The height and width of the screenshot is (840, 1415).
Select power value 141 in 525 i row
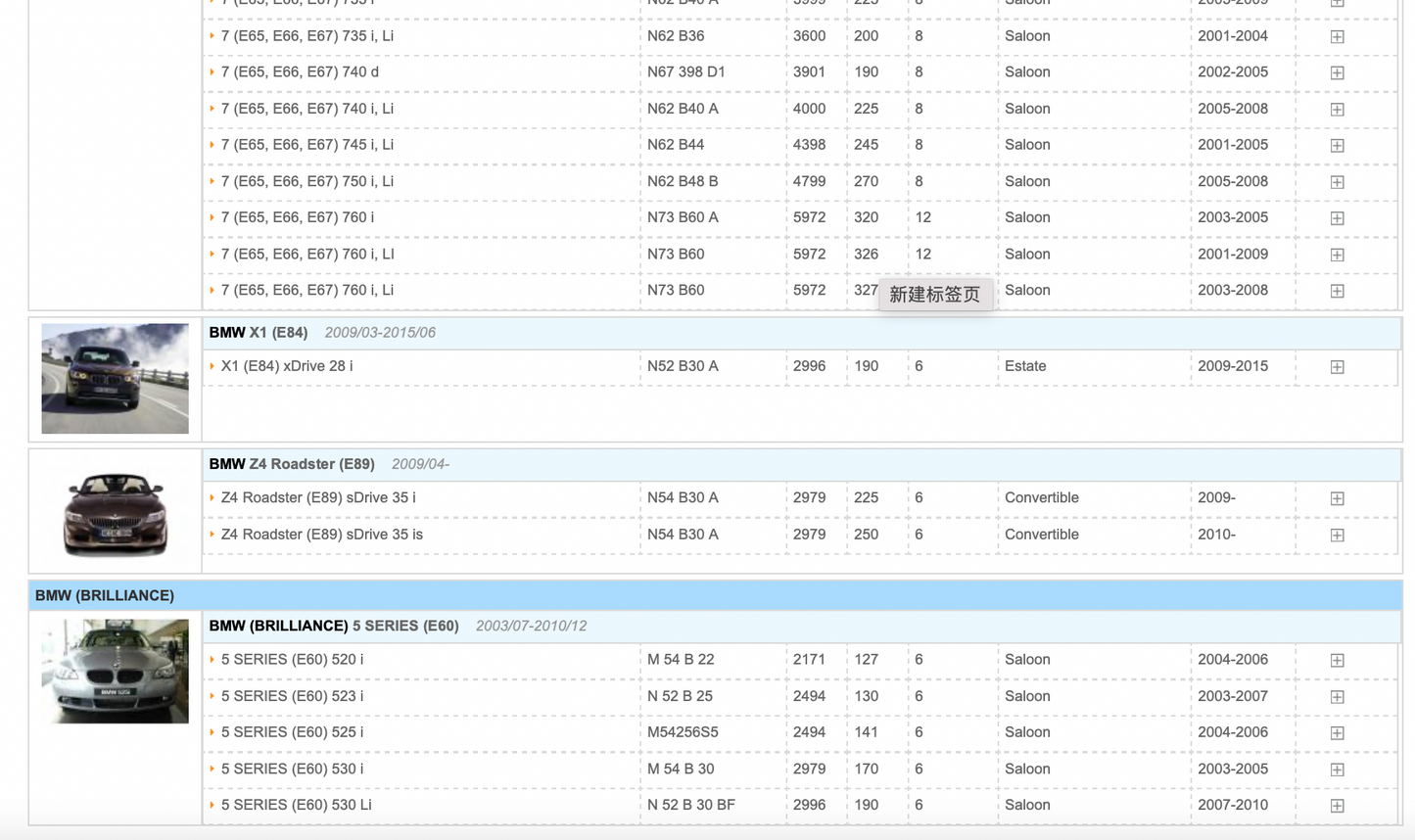coord(866,732)
